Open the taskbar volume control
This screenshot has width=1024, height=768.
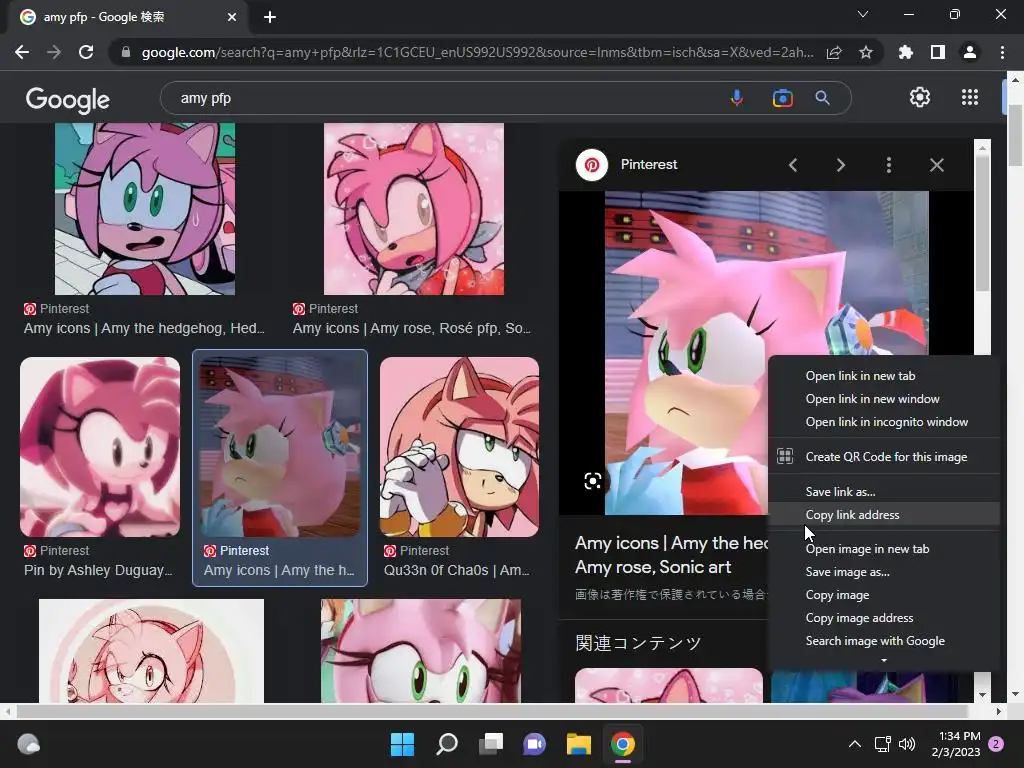tap(907, 744)
